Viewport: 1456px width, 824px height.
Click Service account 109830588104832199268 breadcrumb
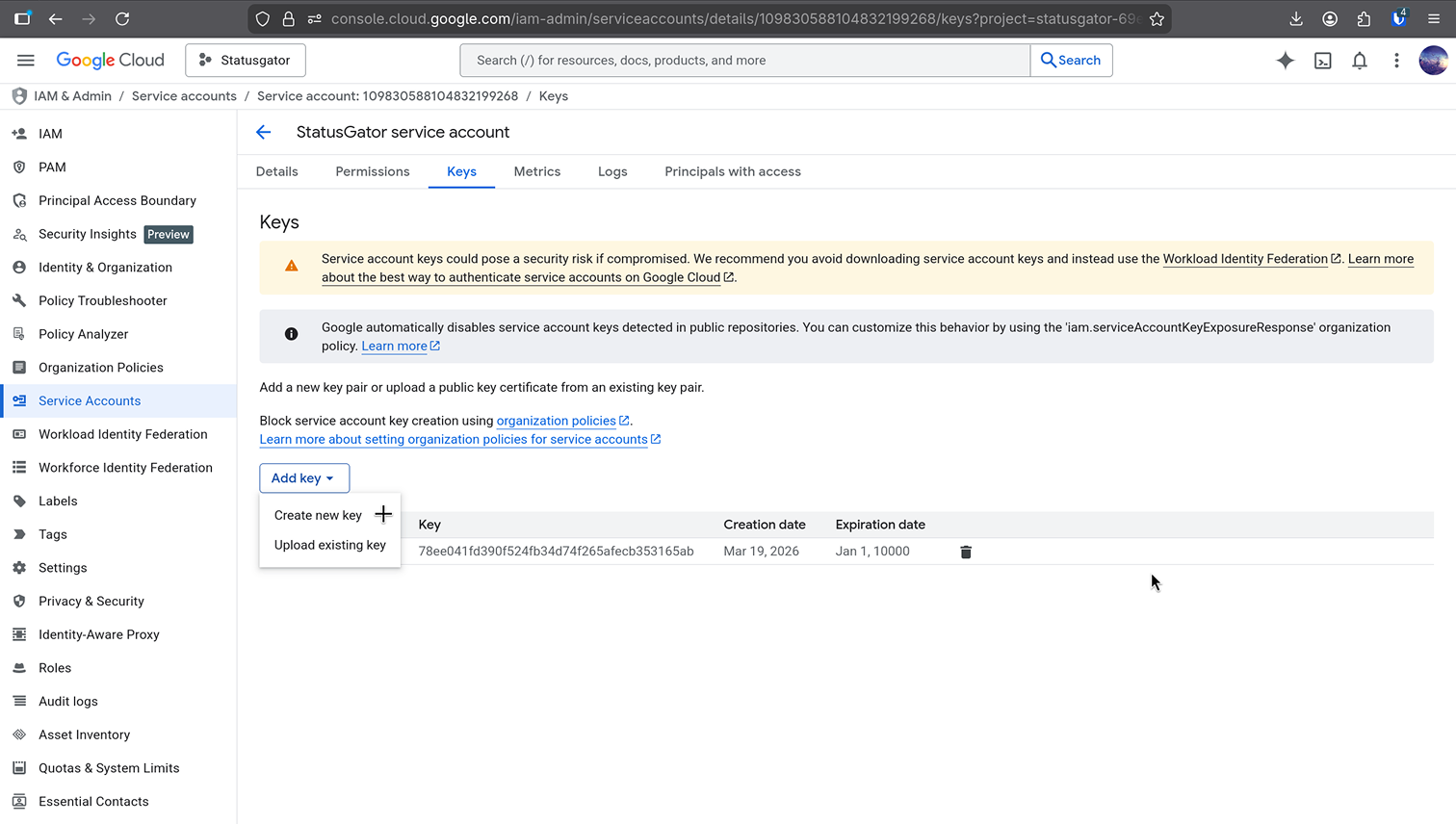[387, 96]
